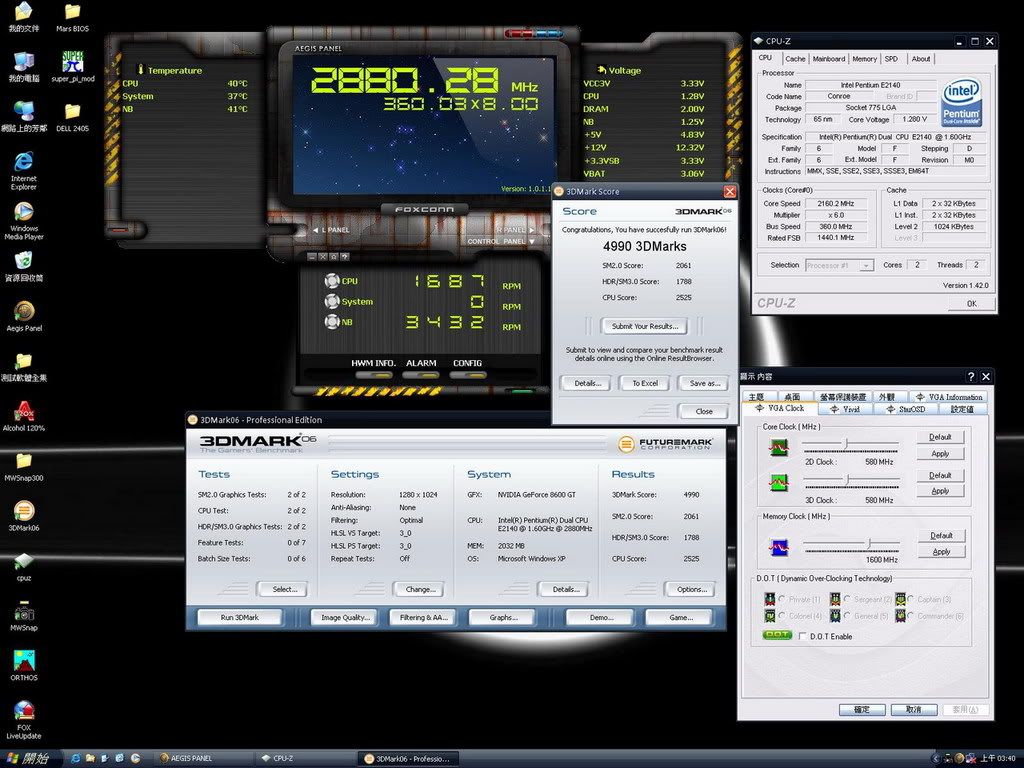Open the About tab in CPU-Z
The image size is (1024, 768).
pyautogui.click(x=921, y=59)
